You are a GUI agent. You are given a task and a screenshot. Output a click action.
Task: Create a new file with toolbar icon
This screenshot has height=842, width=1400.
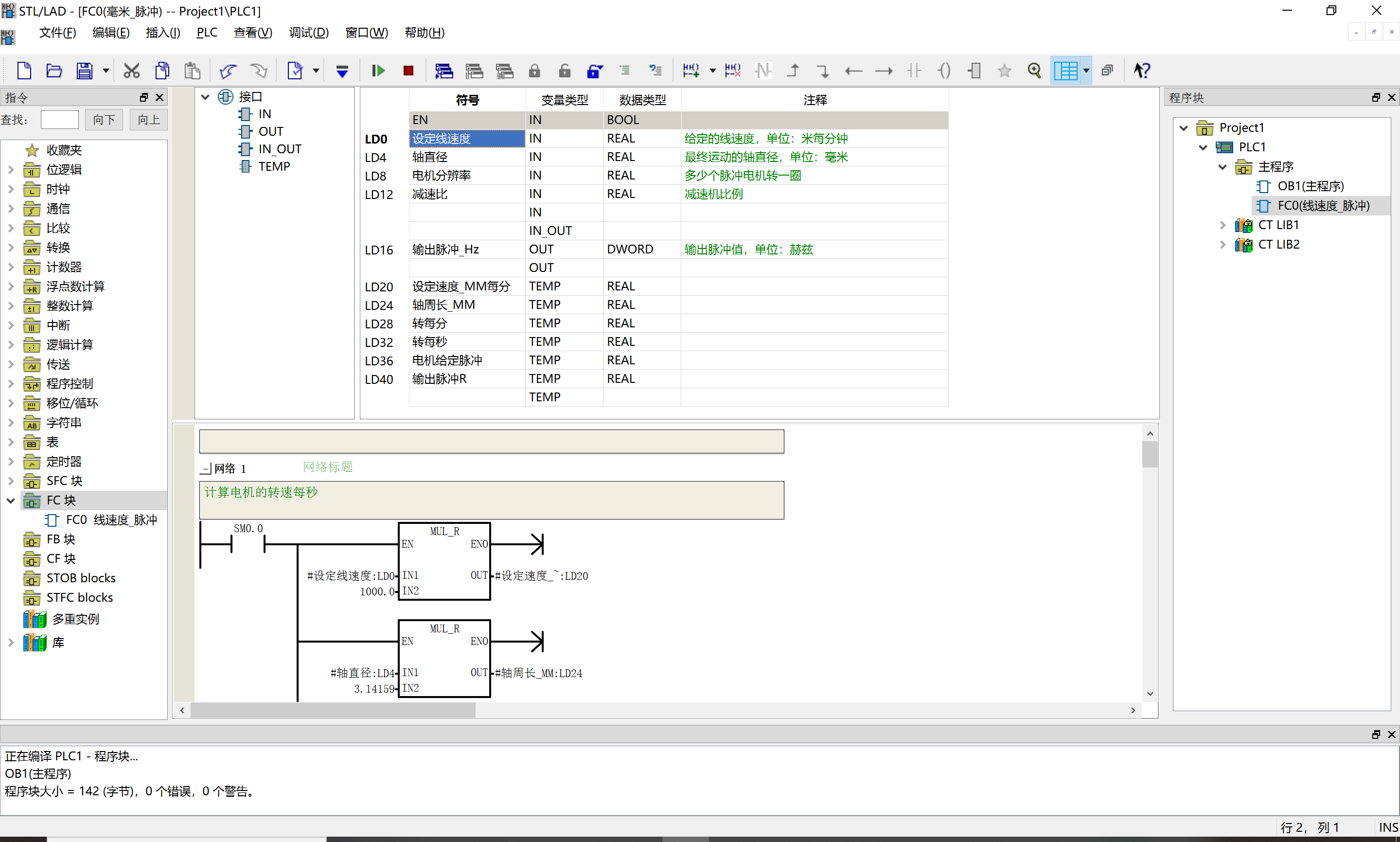click(x=24, y=71)
